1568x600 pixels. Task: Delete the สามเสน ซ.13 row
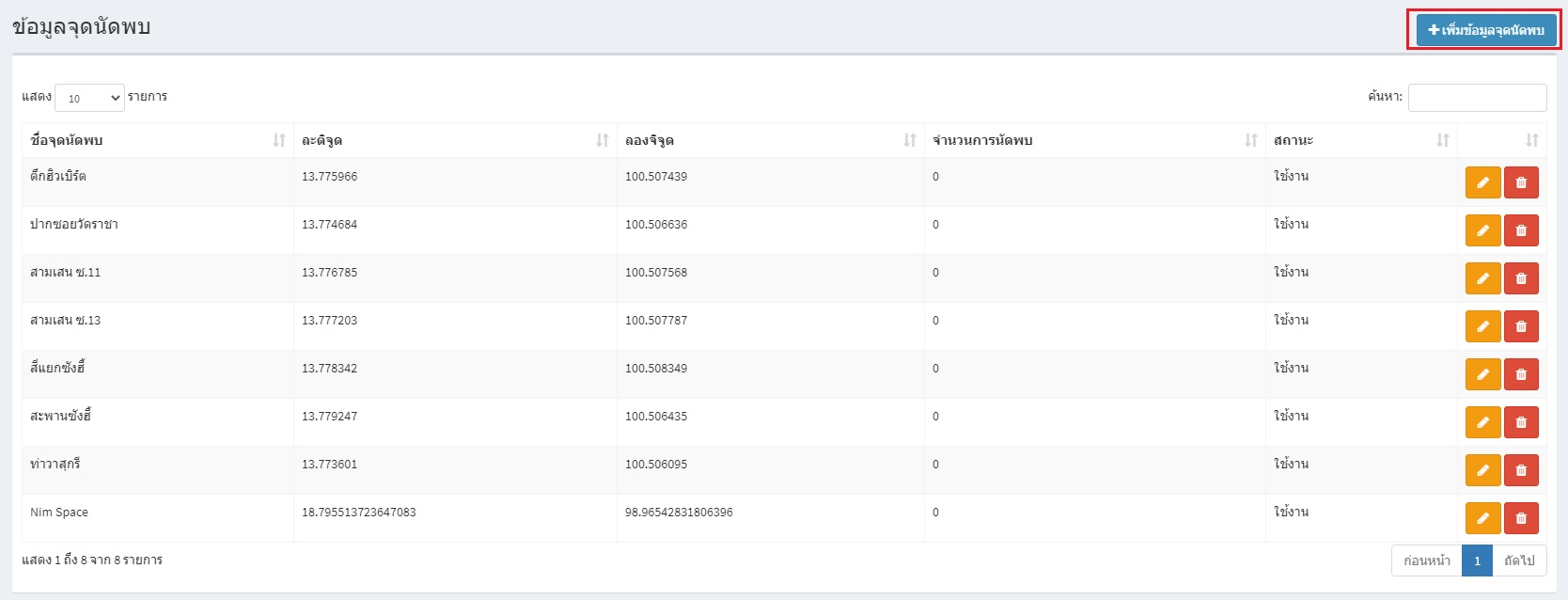point(1521,326)
